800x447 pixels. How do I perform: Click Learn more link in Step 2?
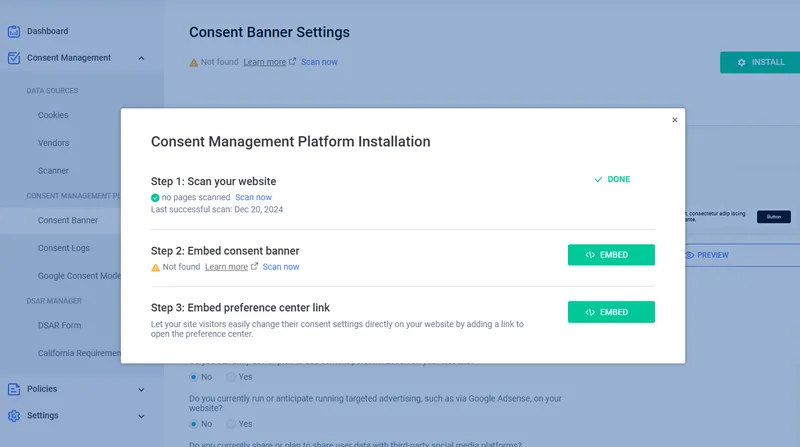(x=226, y=267)
